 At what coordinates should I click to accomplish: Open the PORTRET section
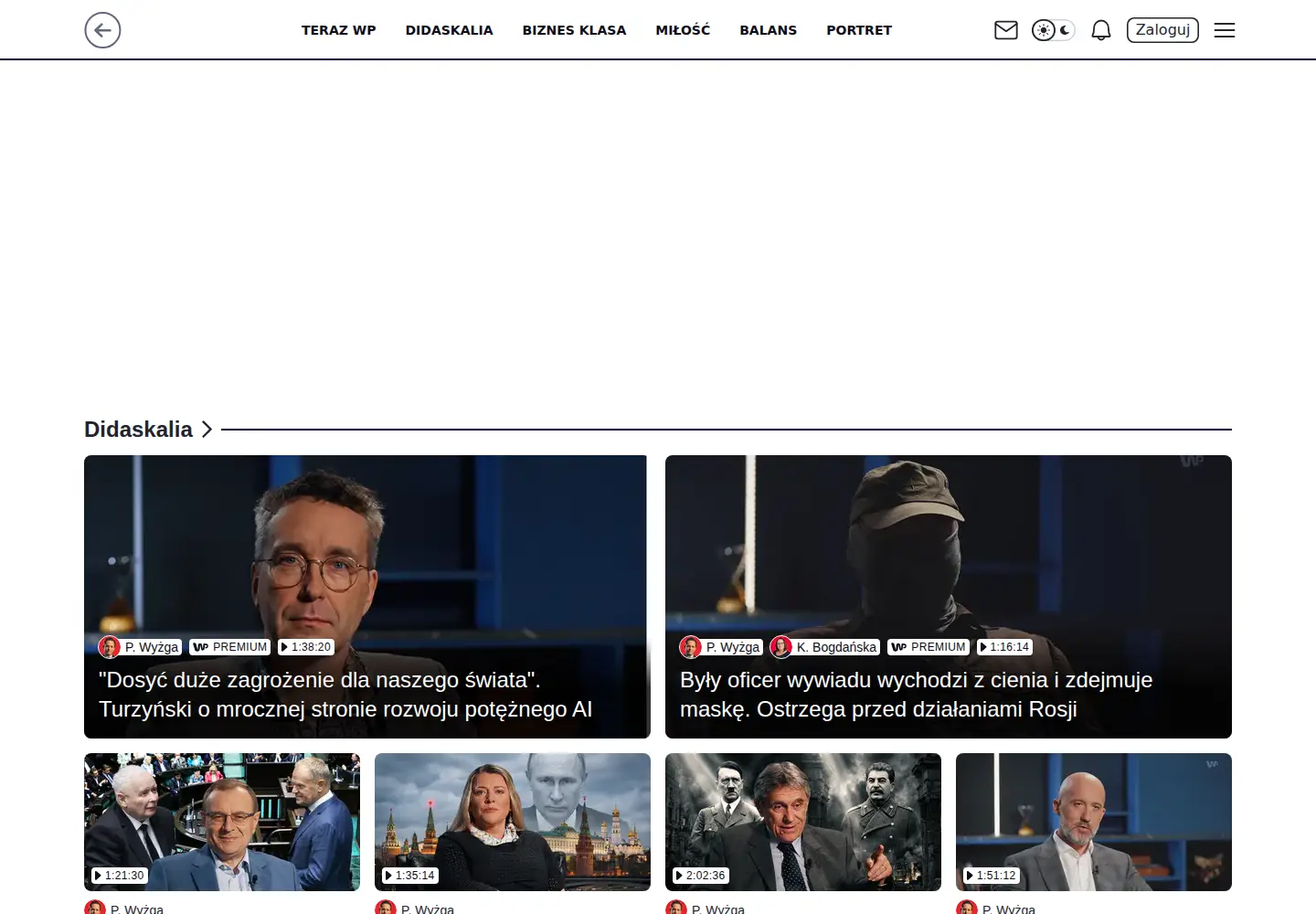(859, 30)
